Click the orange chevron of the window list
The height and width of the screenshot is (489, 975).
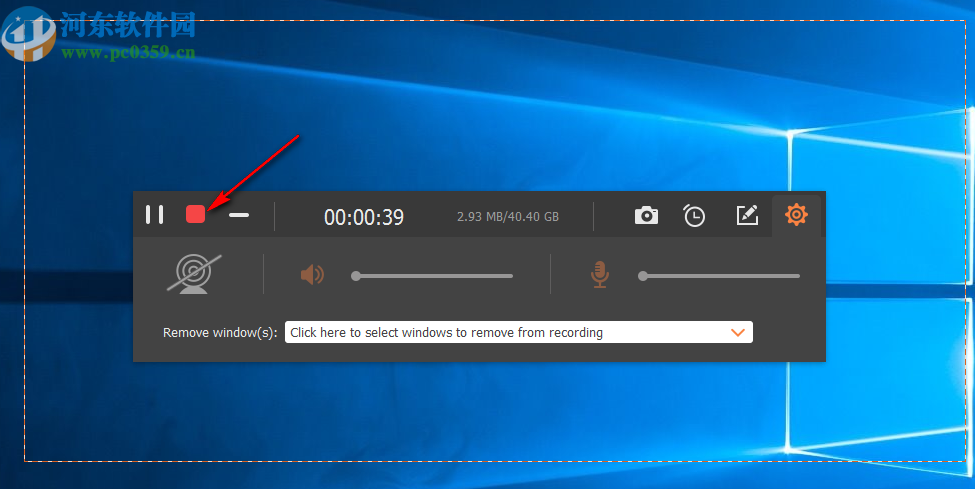pyautogui.click(x=737, y=332)
